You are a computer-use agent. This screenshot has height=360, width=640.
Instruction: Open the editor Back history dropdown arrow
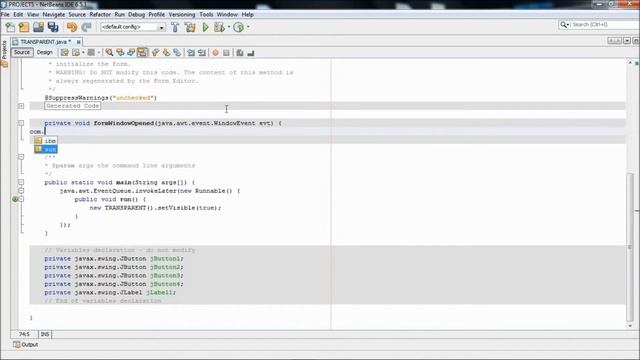pos(83,53)
